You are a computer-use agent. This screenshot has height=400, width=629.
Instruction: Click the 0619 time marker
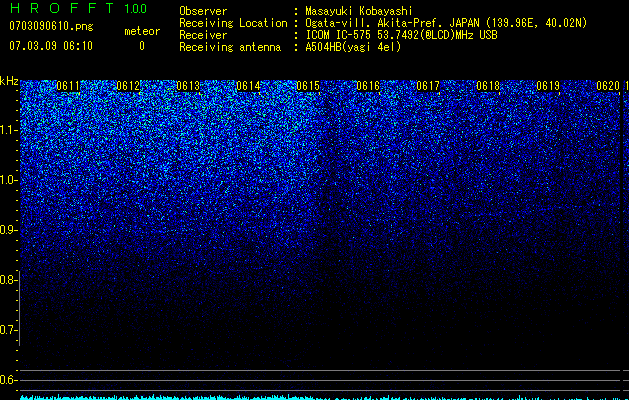click(x=548, y=86)
